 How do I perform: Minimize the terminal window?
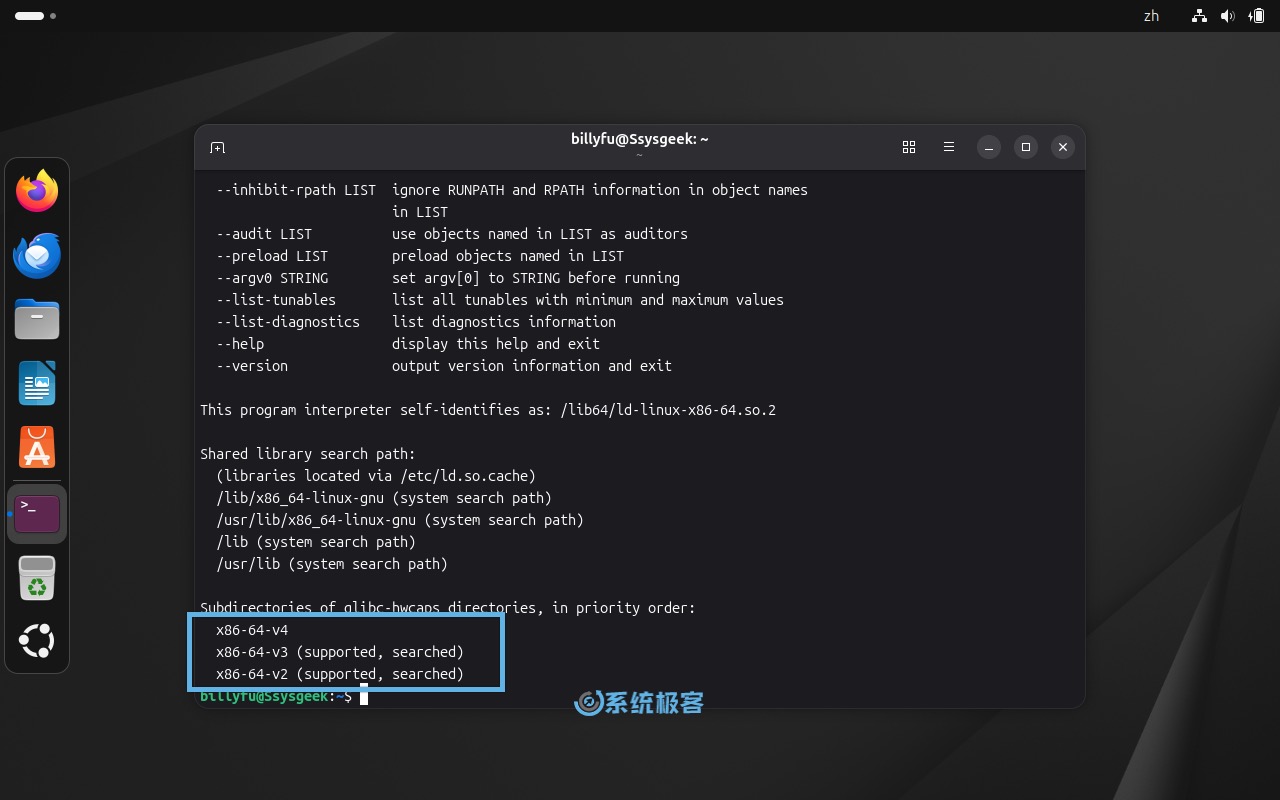click(988, 147)
